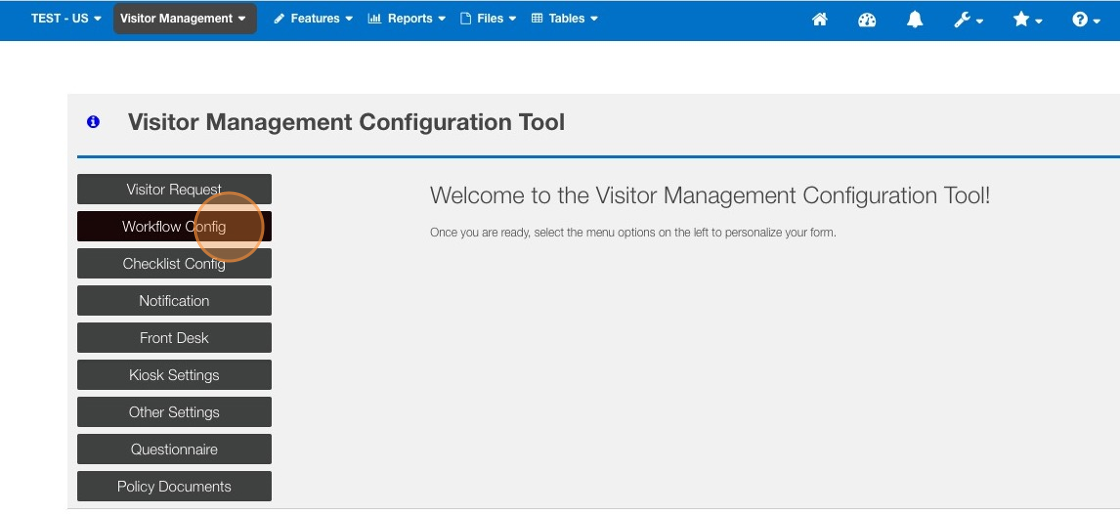Go to the Notification section

coord(174,301)
